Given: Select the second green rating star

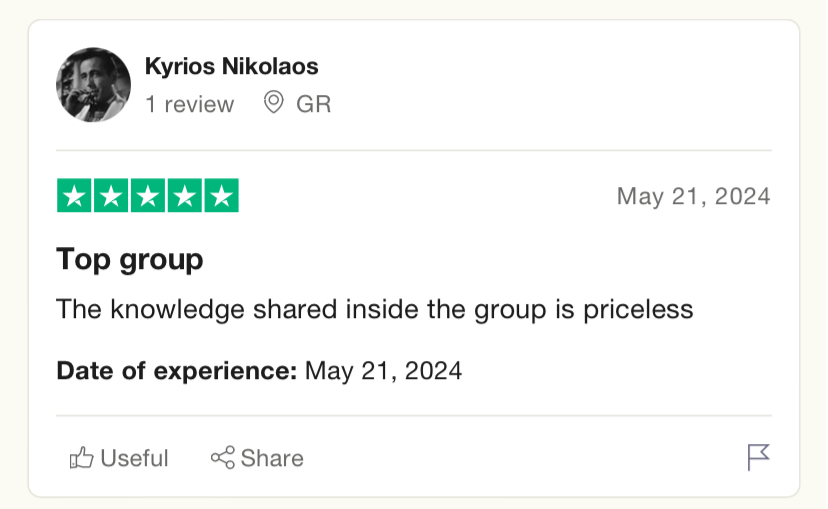Looking at the screenshot, I should coord(111,195).
